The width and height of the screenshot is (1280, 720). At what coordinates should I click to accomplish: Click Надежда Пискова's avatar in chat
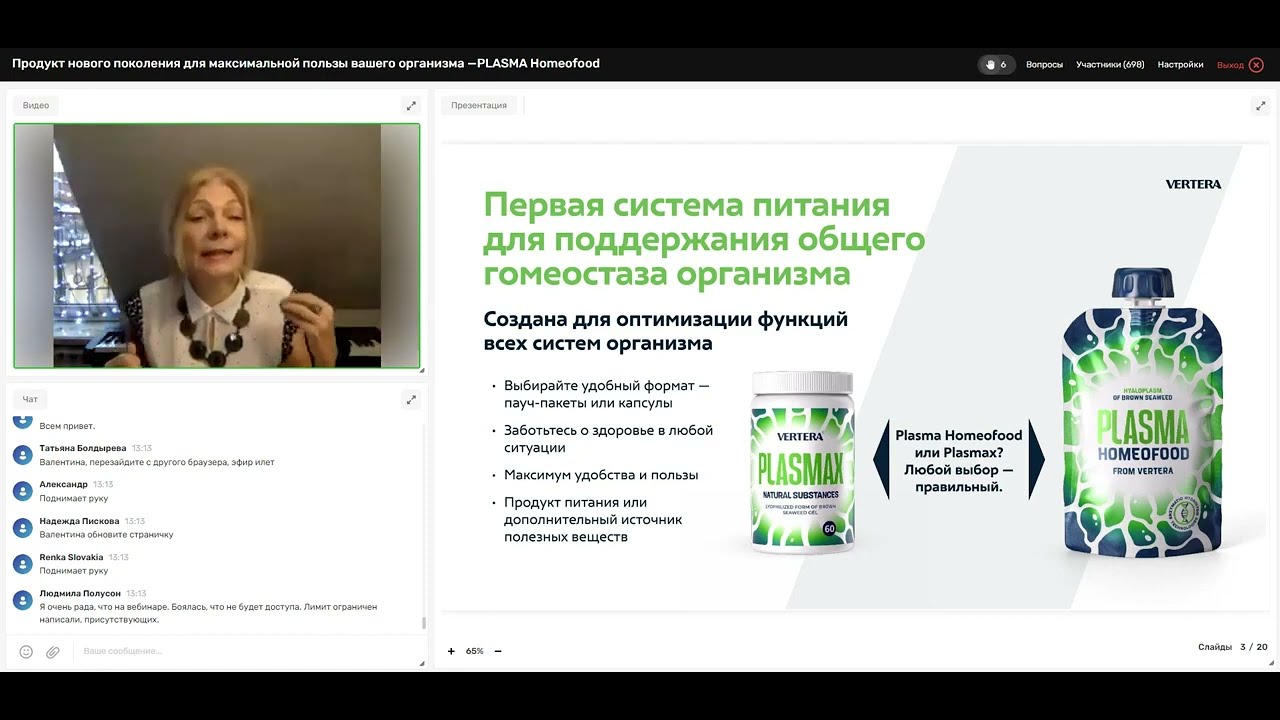tap(23, 527)
